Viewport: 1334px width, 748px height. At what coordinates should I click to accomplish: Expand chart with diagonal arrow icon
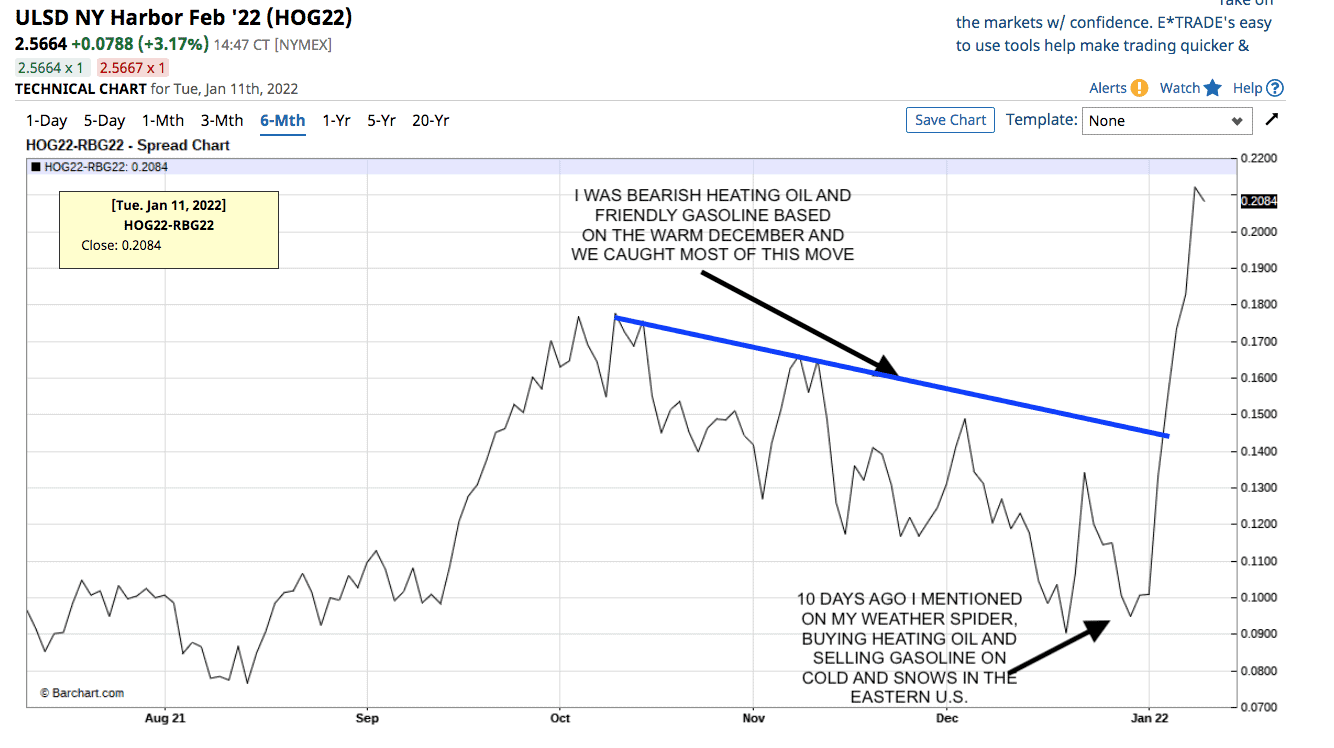(x=1272, y=120)
